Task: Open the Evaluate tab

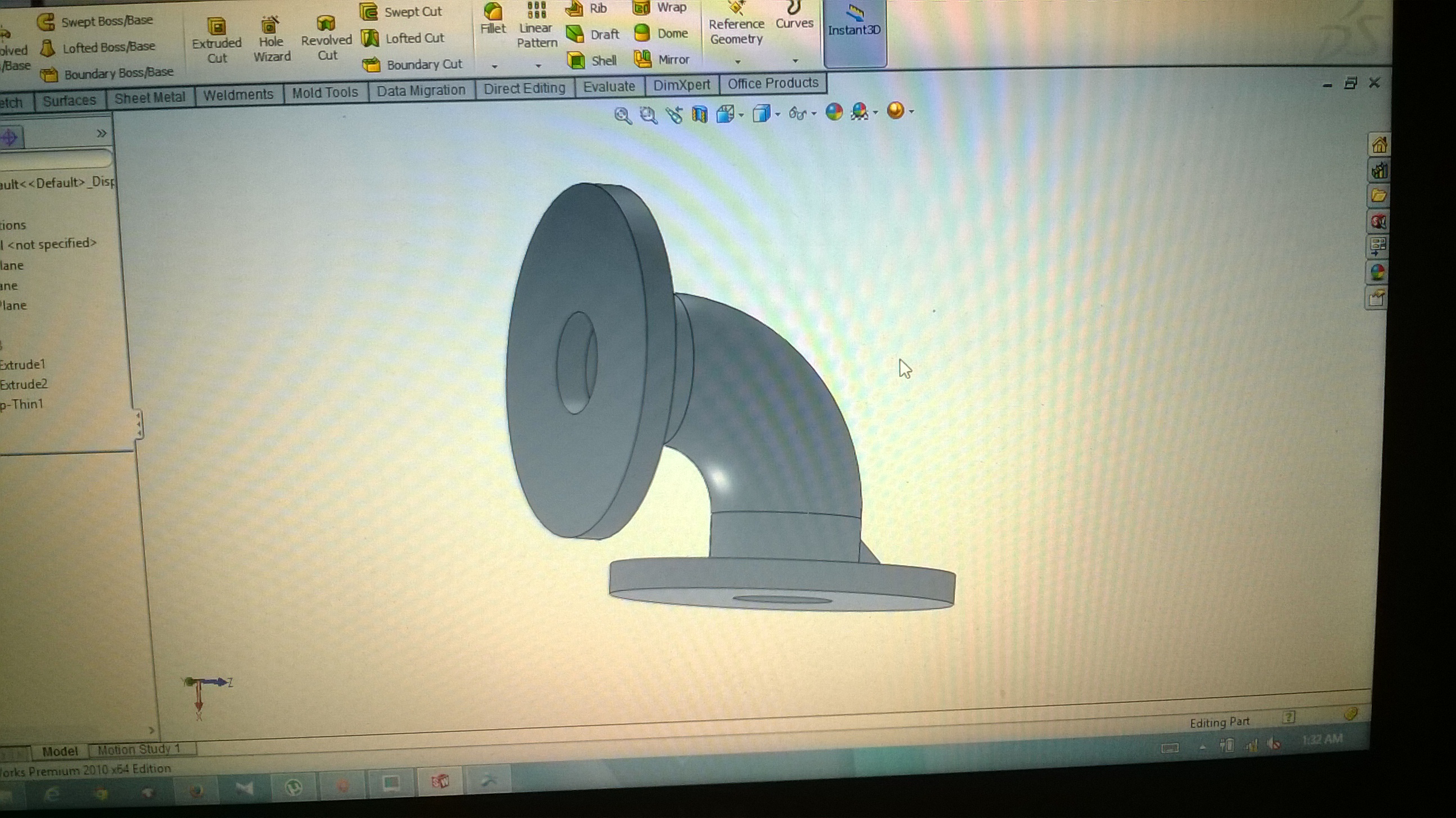Action: coord(609,87)
